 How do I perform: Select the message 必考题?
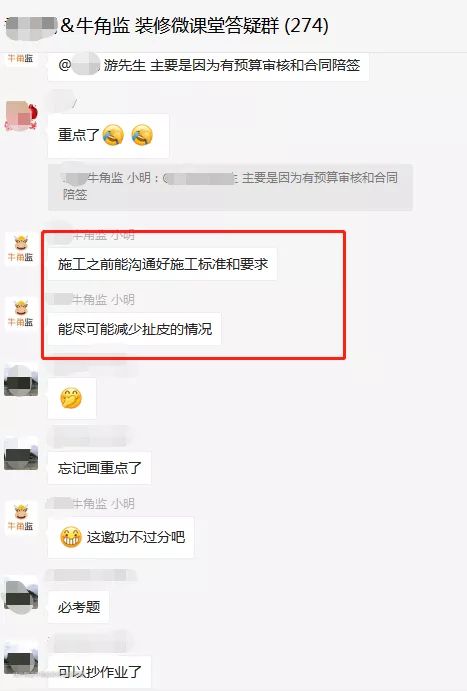[x=78, y=607]
